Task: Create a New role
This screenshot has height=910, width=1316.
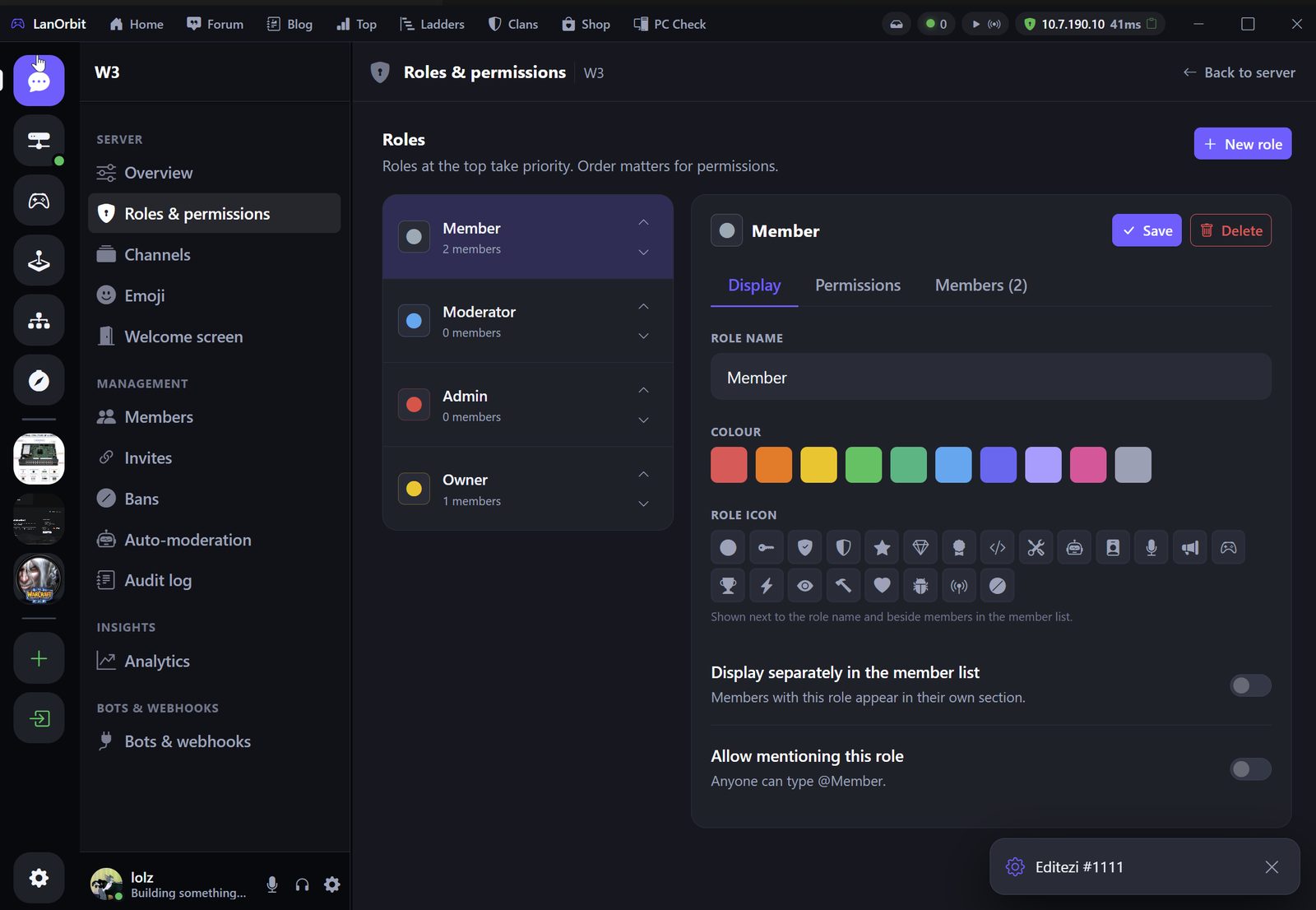Action: tap(1243, 144)
